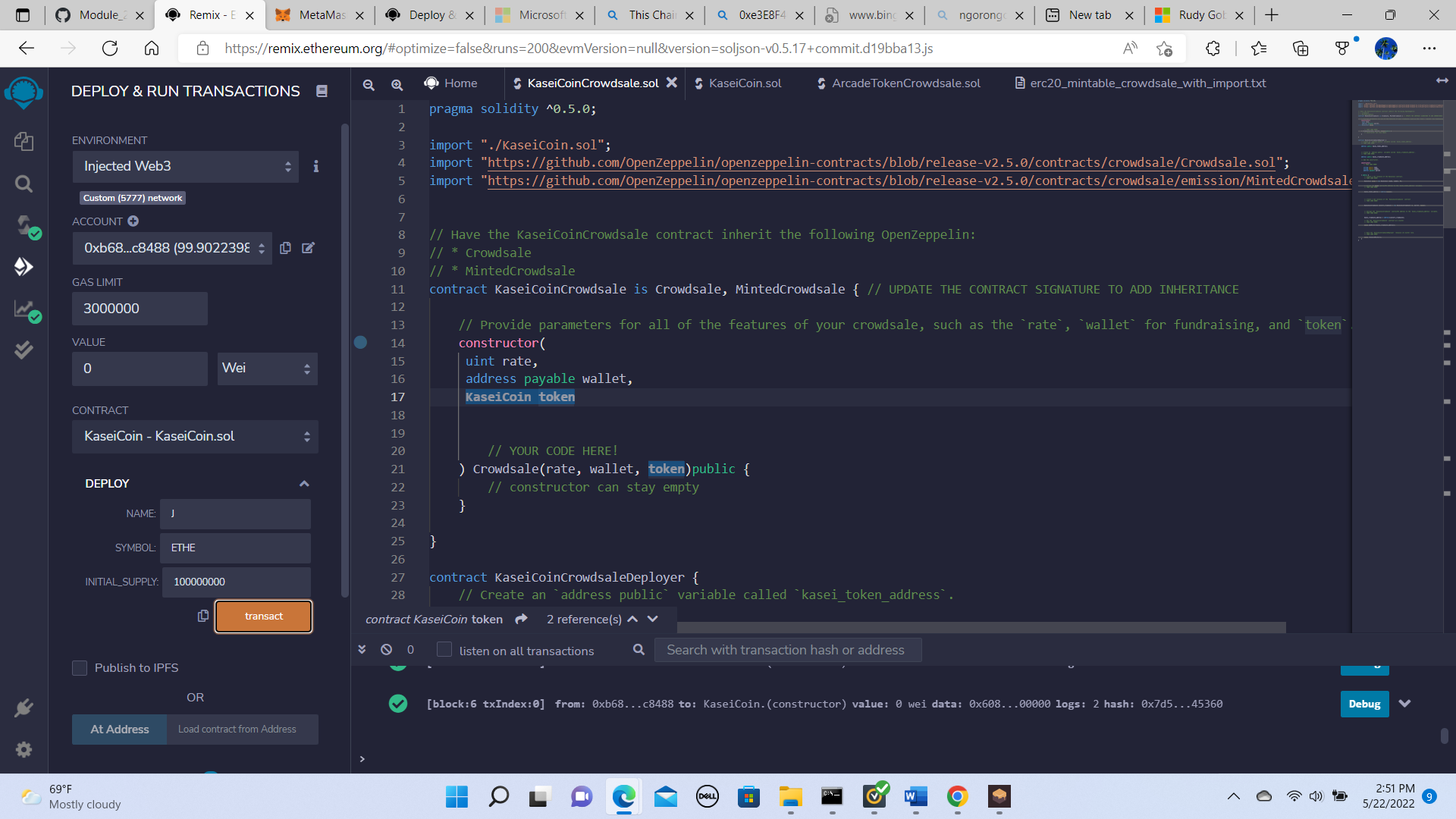Click the transaction hash search field
This screenshot has width=1456, height=819.
[786, 650]
